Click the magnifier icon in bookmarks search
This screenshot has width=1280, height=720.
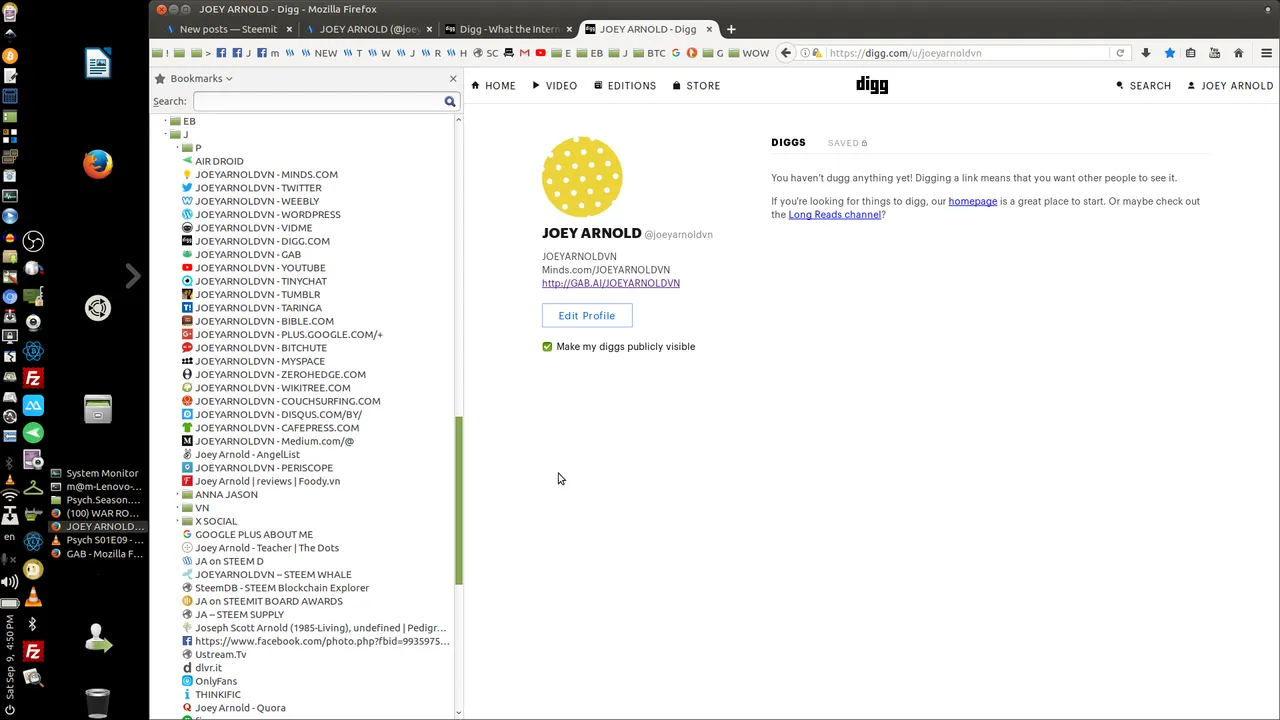(450, 101)
